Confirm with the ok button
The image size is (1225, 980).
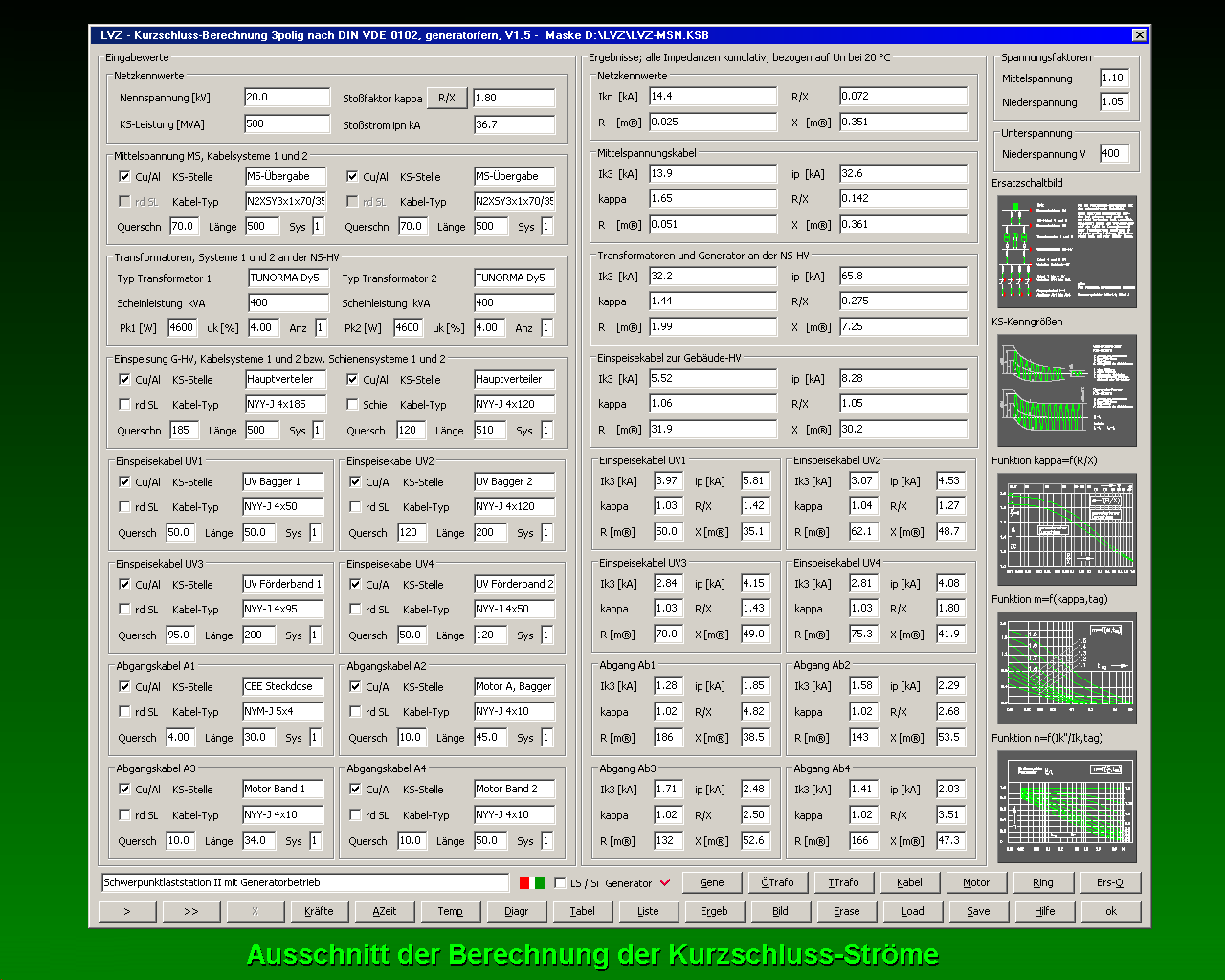1111,911
